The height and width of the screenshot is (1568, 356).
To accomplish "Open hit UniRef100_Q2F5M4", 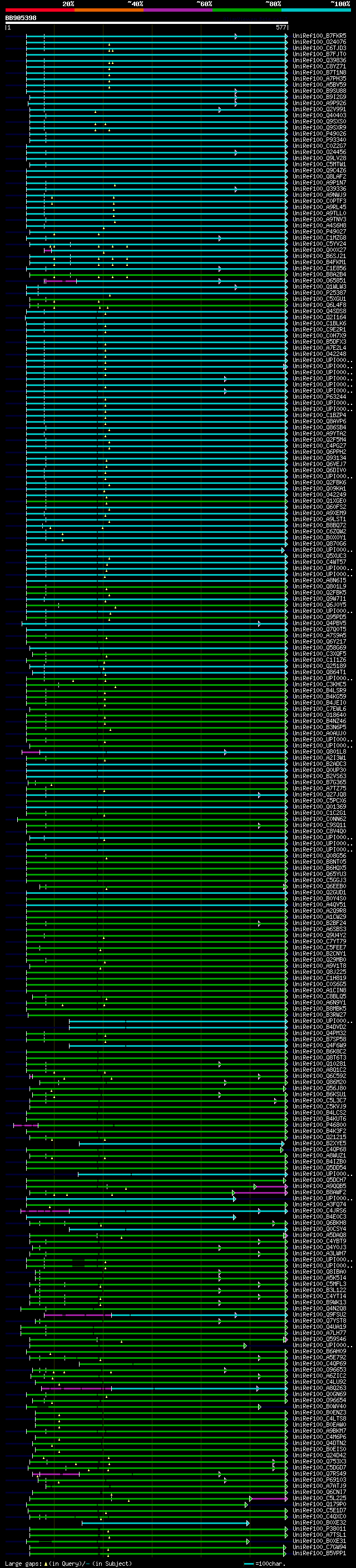I will click(x=319, y=439).
